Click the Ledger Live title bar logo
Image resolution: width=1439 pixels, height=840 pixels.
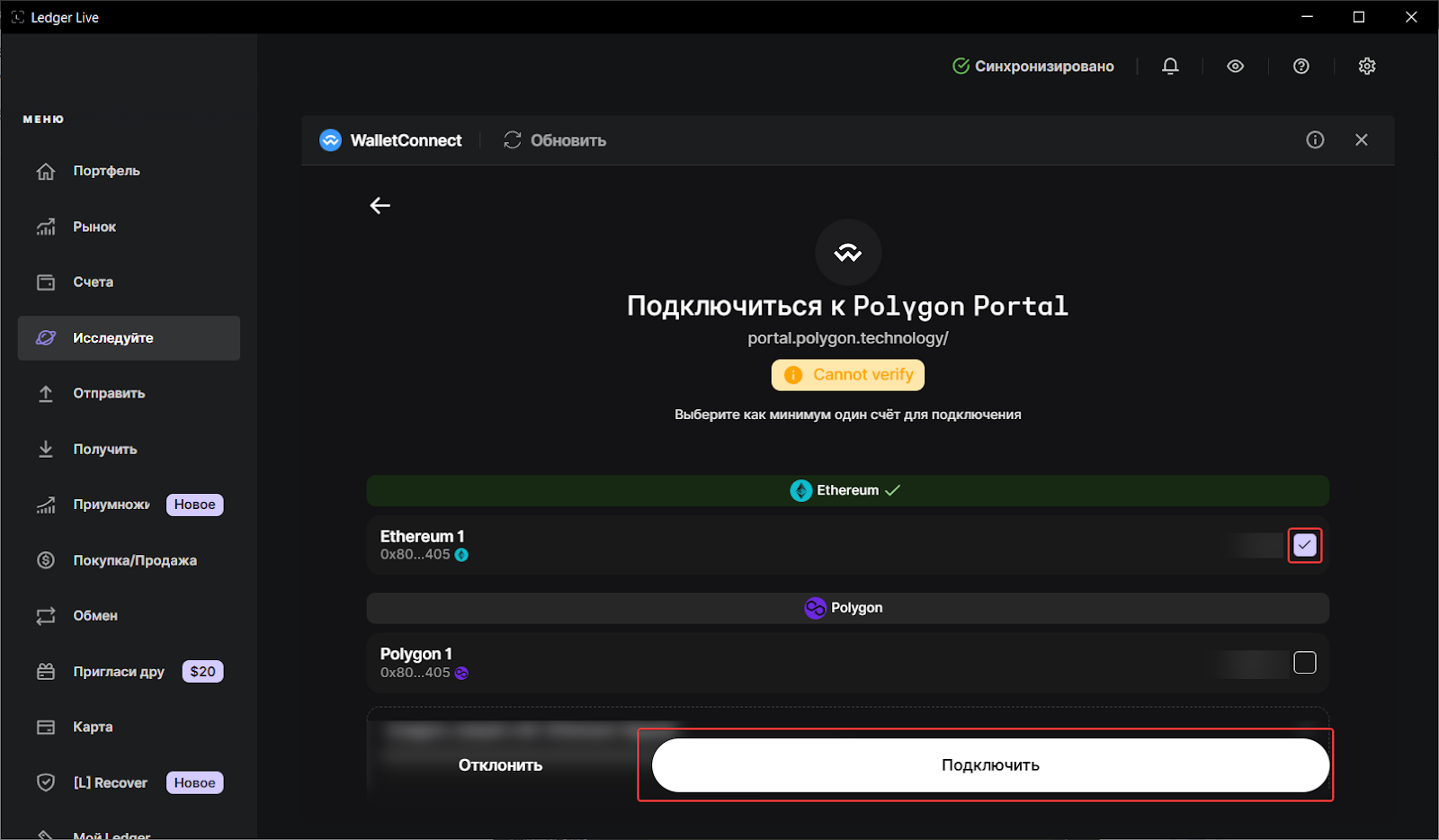click(18, 17)
